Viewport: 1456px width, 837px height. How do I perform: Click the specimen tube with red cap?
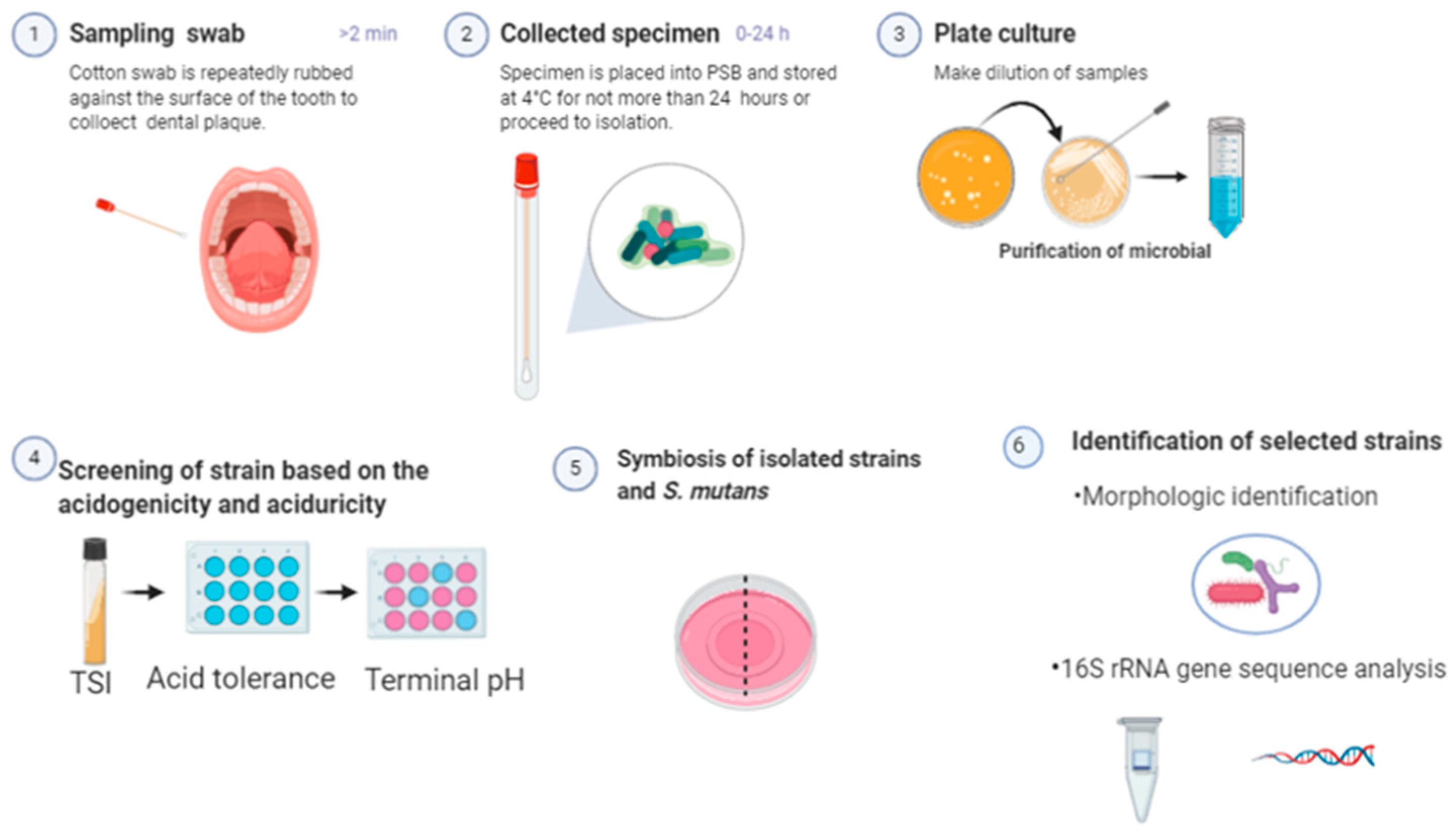526,276
